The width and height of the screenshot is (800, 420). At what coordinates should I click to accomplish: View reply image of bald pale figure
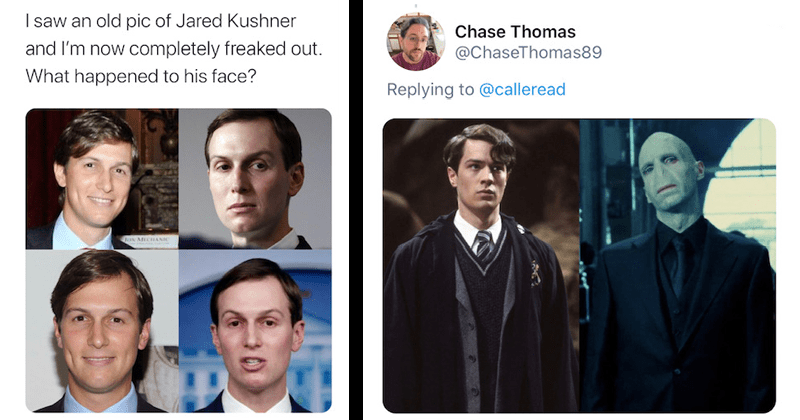(x=678, y=265)
